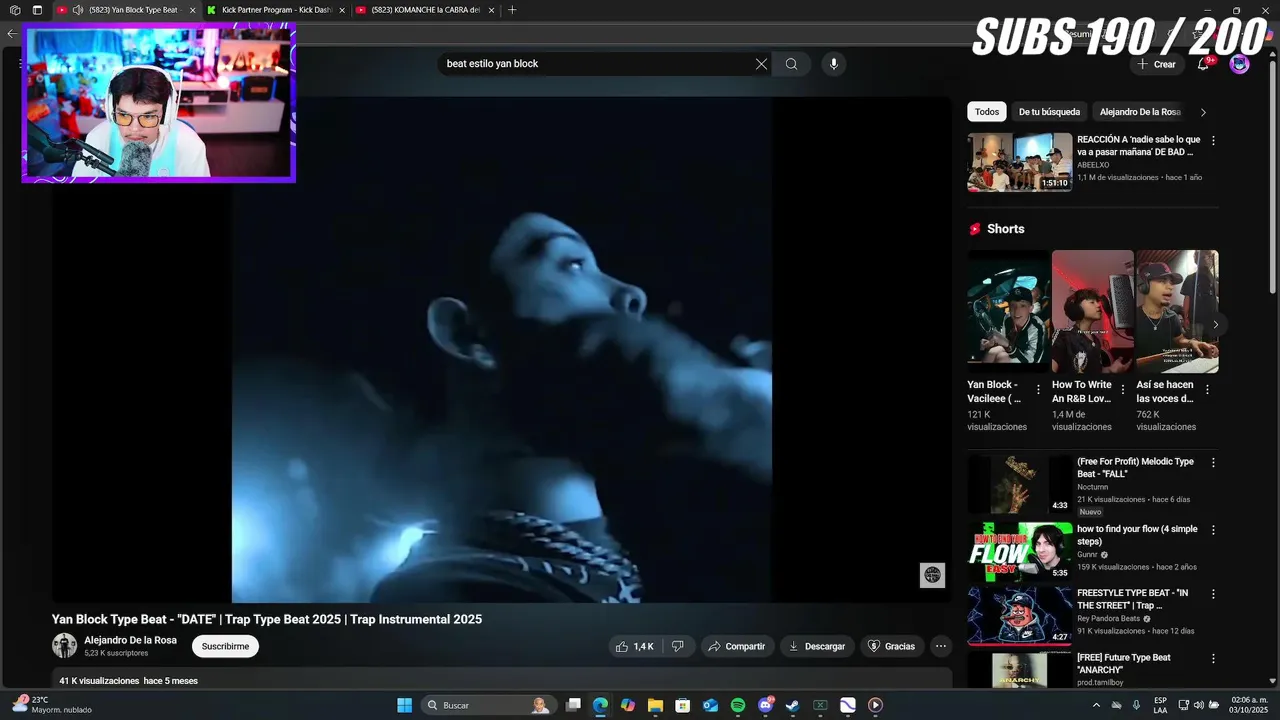
Task: Click the Gracias button
Action: coord(891,646)
